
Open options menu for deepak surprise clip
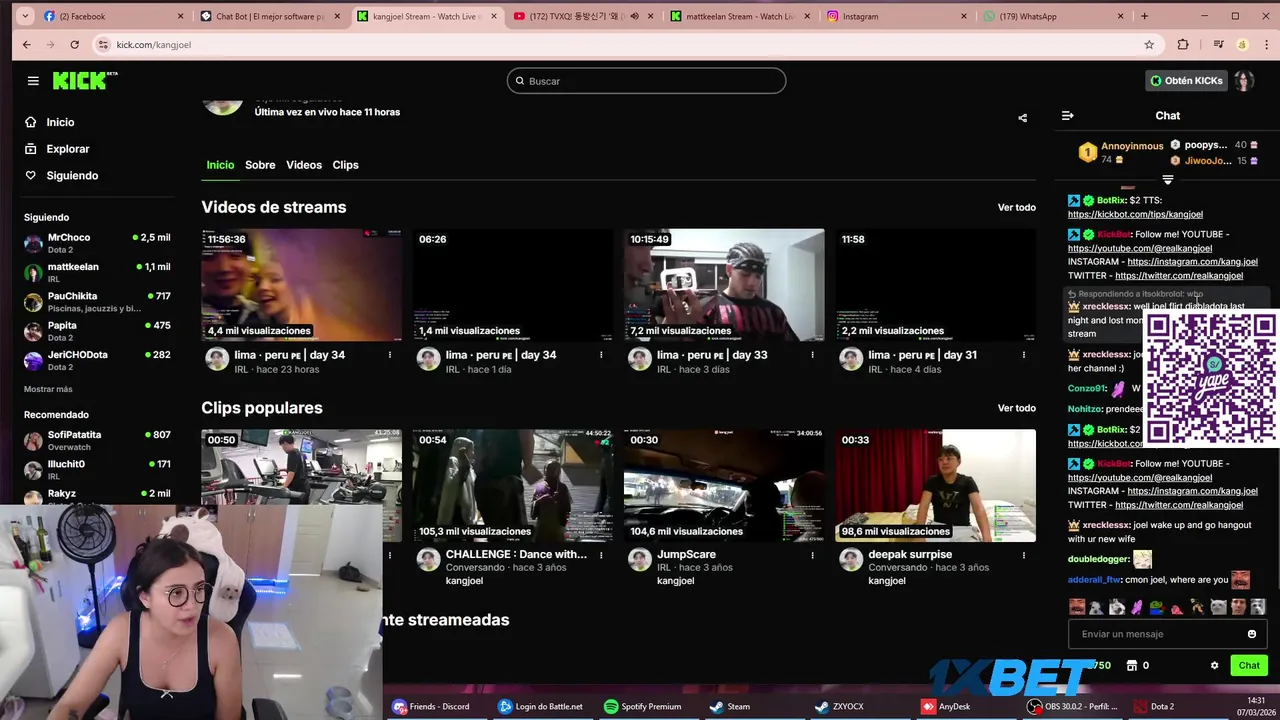click(x=1023, y=555)
